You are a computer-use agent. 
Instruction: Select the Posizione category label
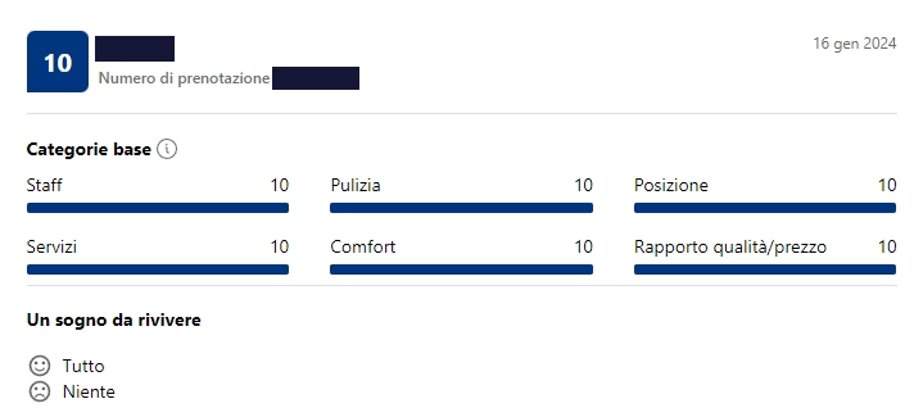tap(671, 186)
